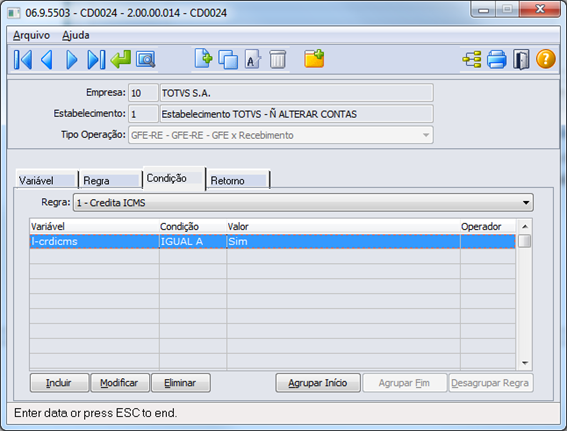Click the Estabelecimento code field
Screen dimensions: 567x431
pyautogui.click(x=143, y=114)
